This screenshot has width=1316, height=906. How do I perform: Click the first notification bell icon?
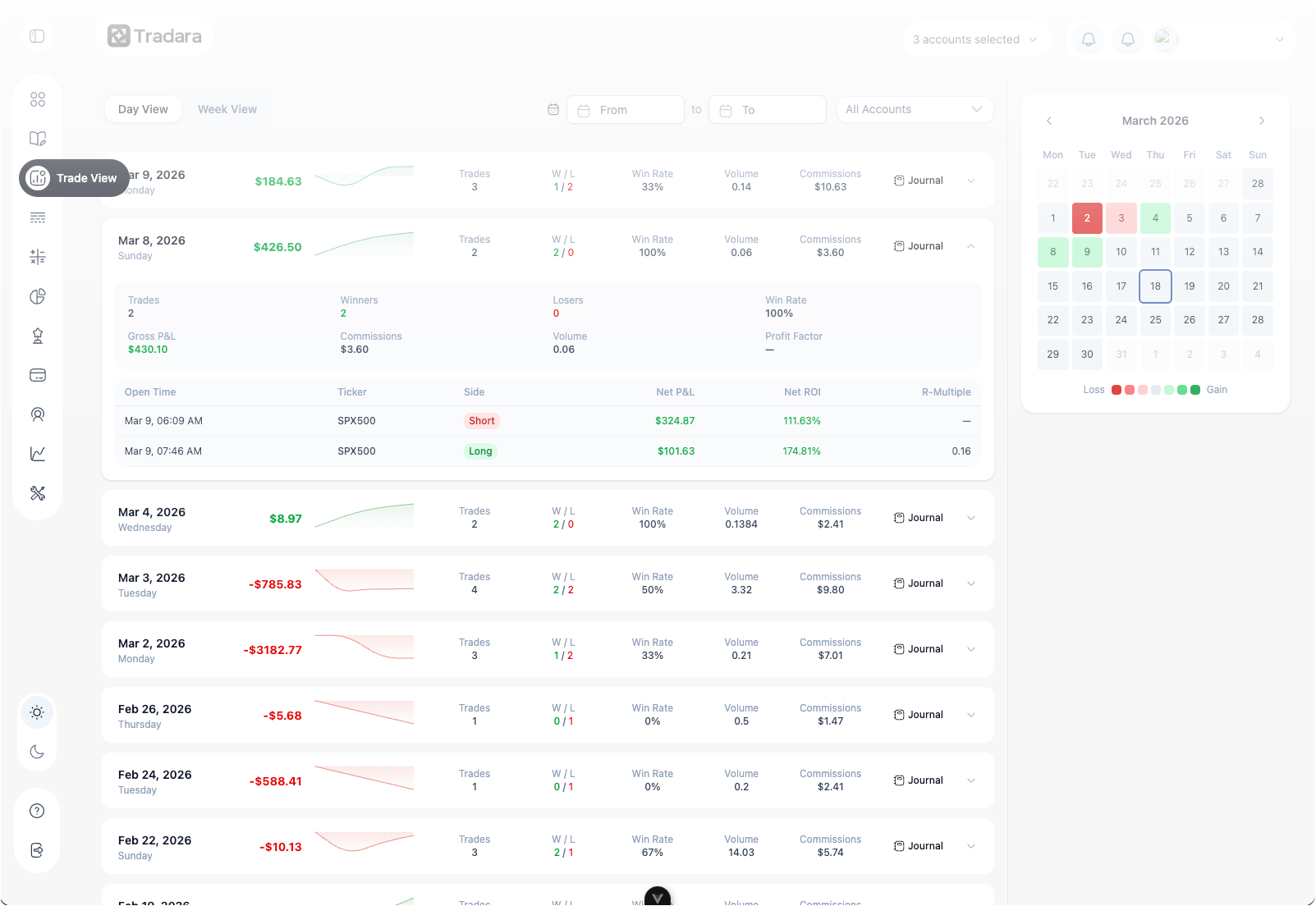coord(1089,39)
